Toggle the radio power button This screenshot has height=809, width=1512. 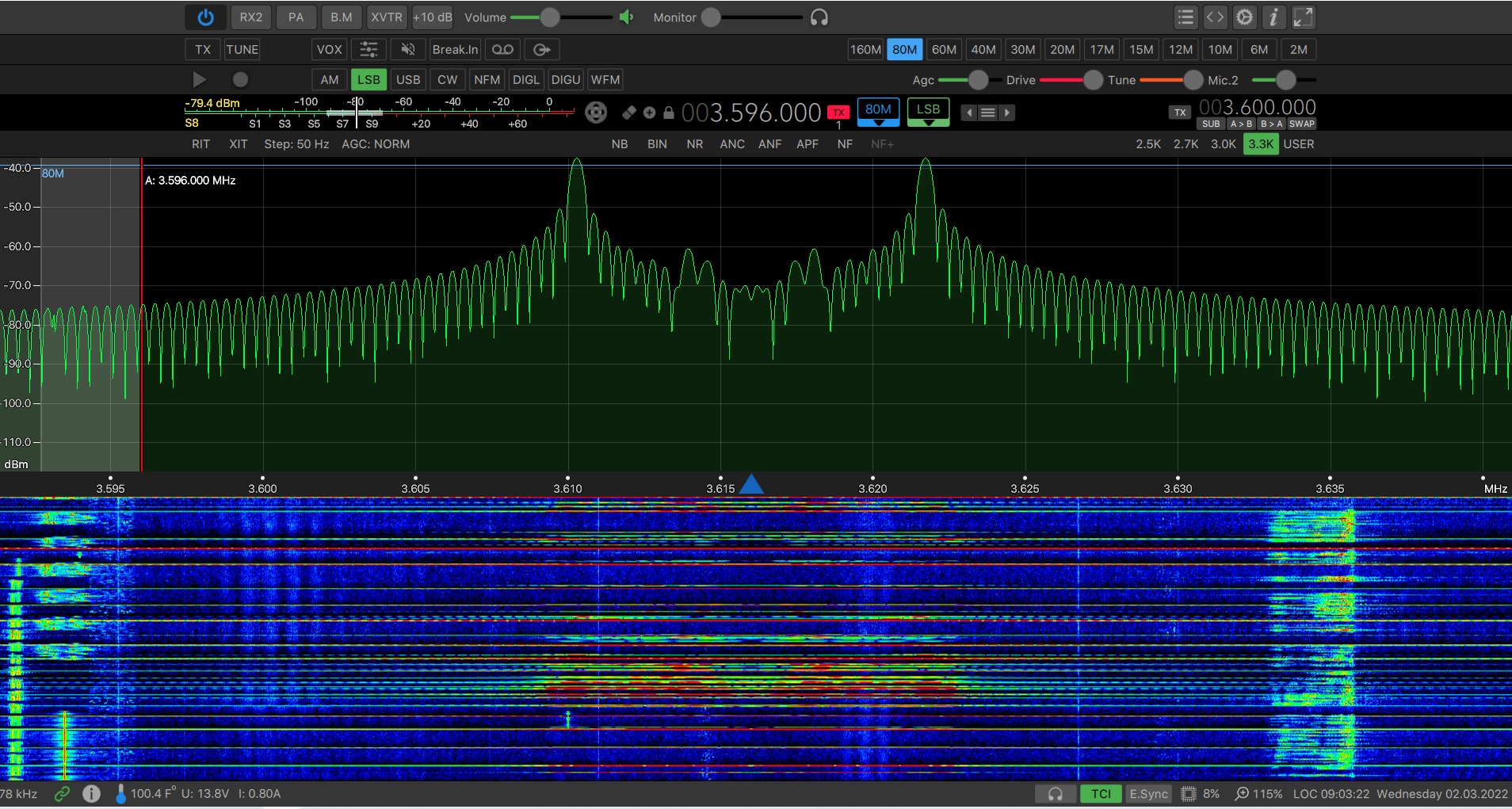205,17
